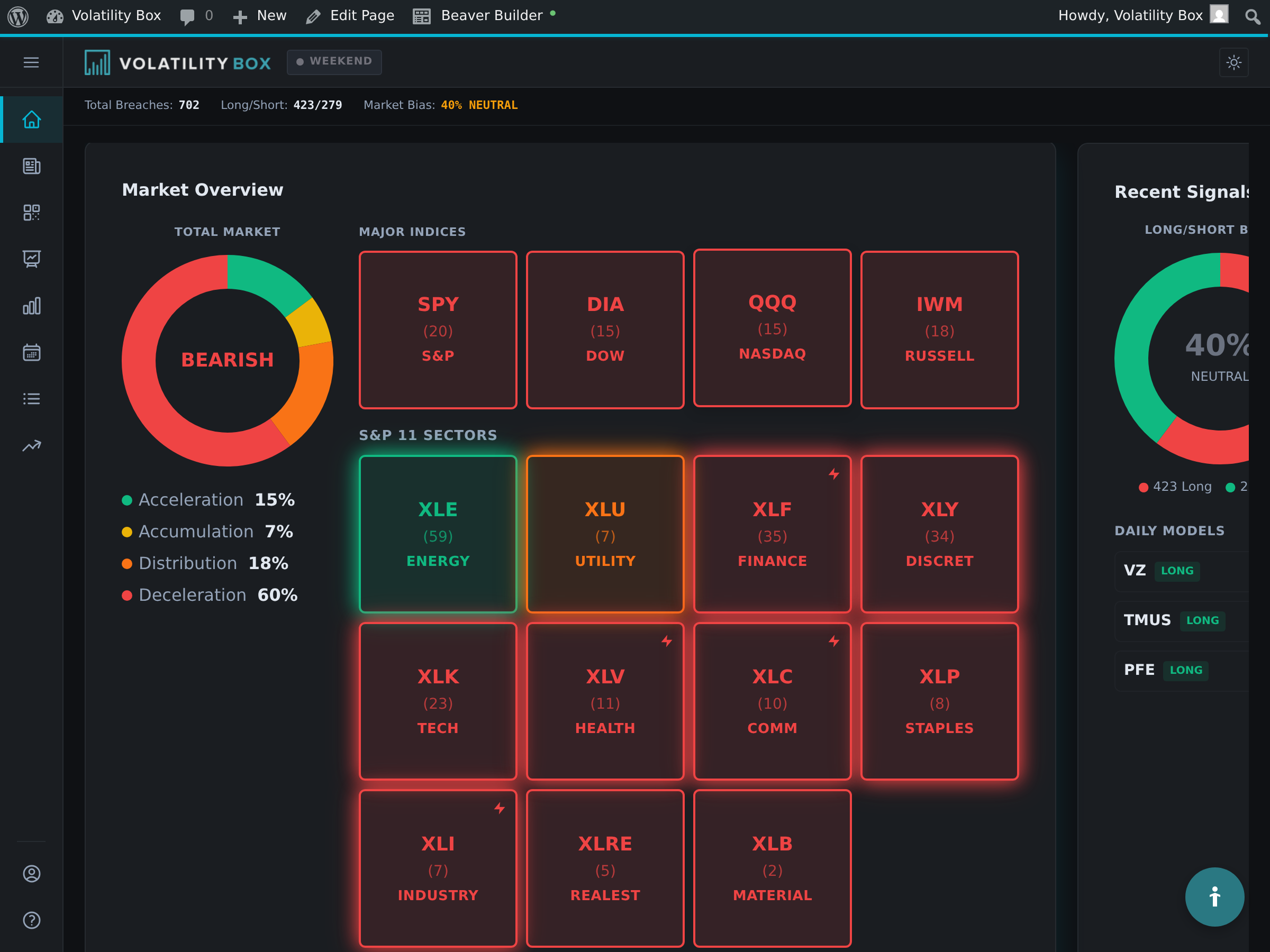Open the grid scanner sidebar icon
The height and width of the screenshot is (952, 1270).
[x=31, y=212]
